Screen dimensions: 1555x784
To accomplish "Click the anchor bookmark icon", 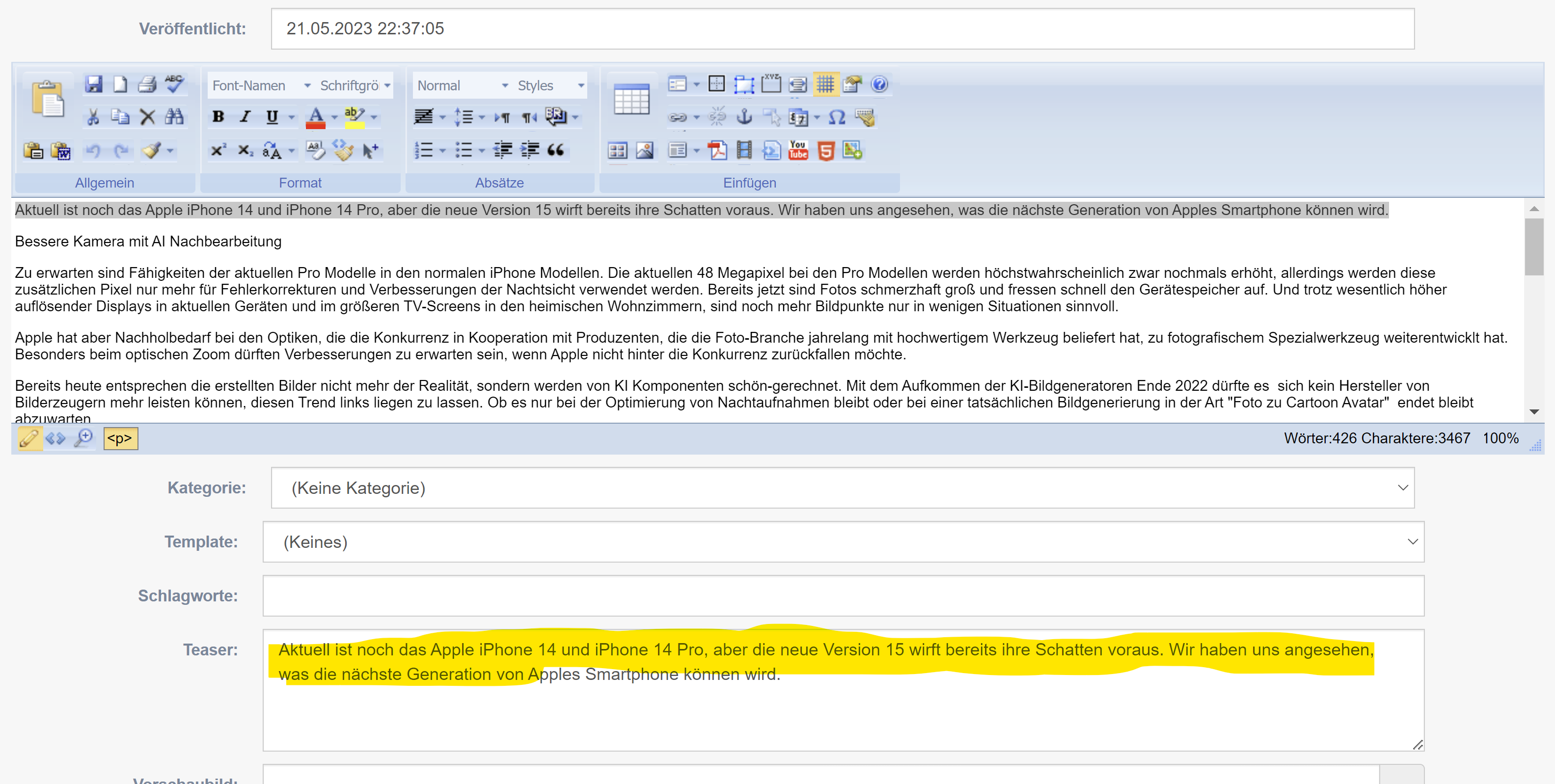I will pyautogui.click(x=744, y=116).
